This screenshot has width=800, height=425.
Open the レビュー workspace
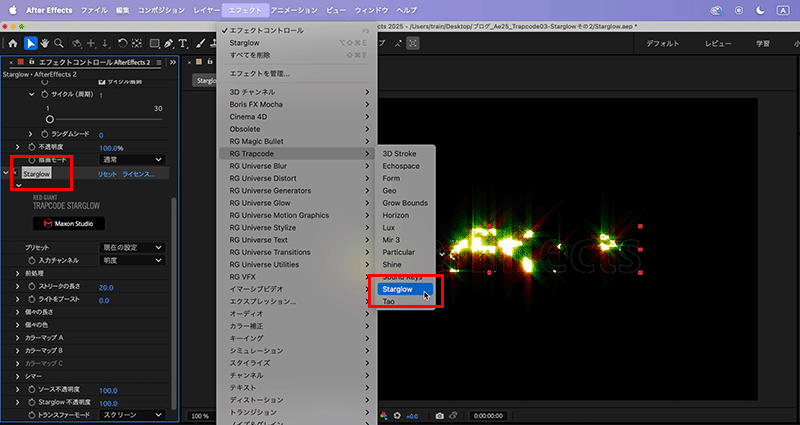pos(718,43)
